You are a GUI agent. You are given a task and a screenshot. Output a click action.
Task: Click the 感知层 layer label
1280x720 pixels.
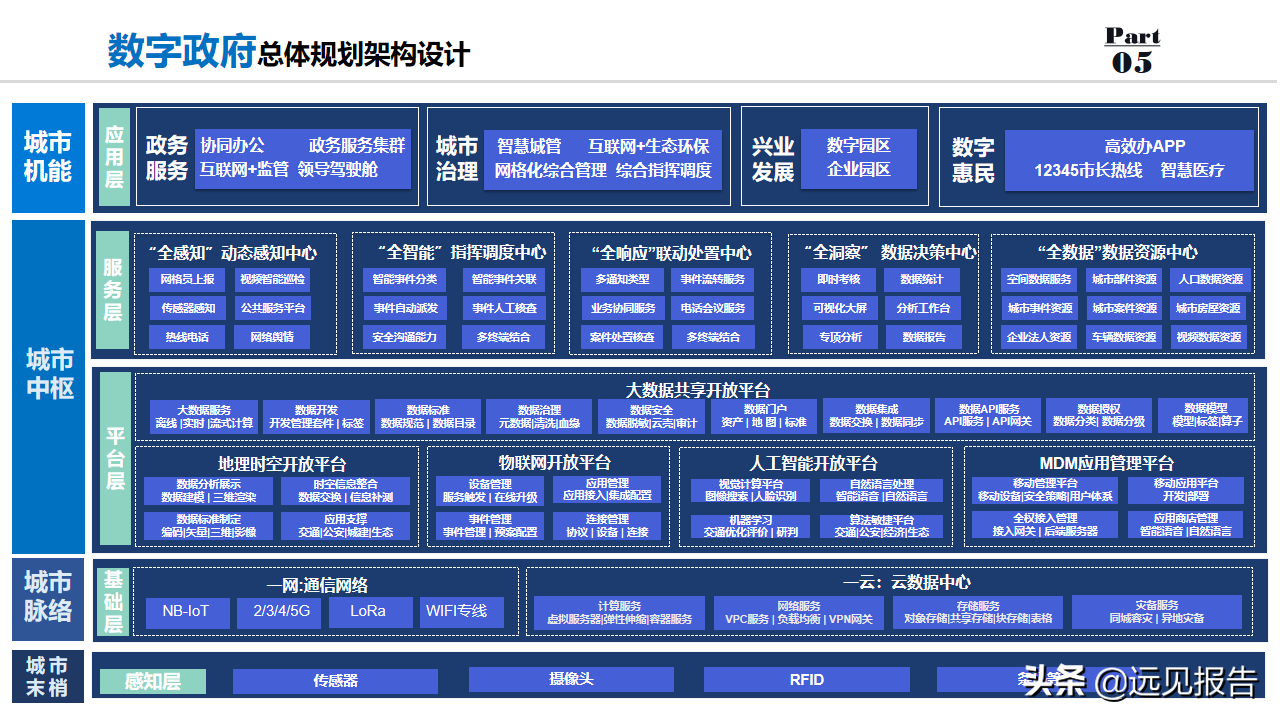point(152,682)
